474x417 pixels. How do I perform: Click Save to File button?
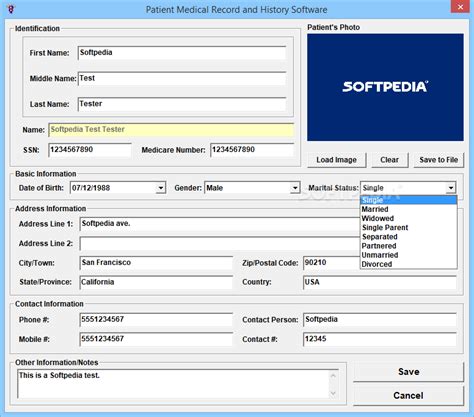[439, 160]
